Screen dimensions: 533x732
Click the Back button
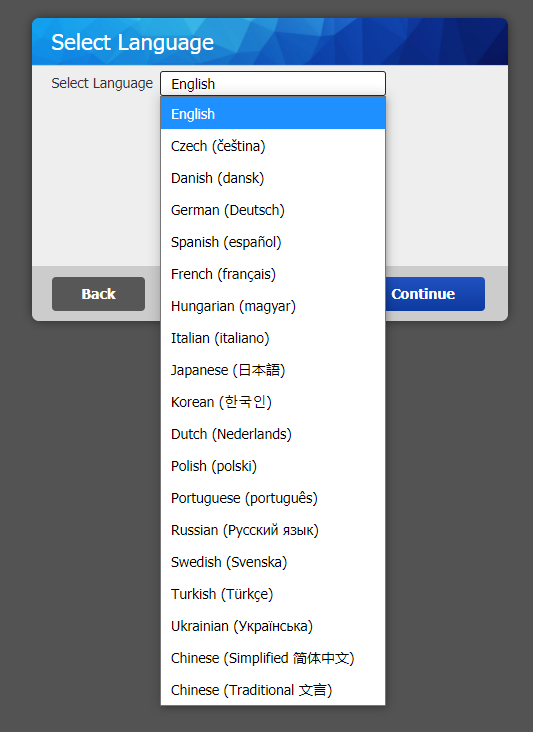click(98, 294)
